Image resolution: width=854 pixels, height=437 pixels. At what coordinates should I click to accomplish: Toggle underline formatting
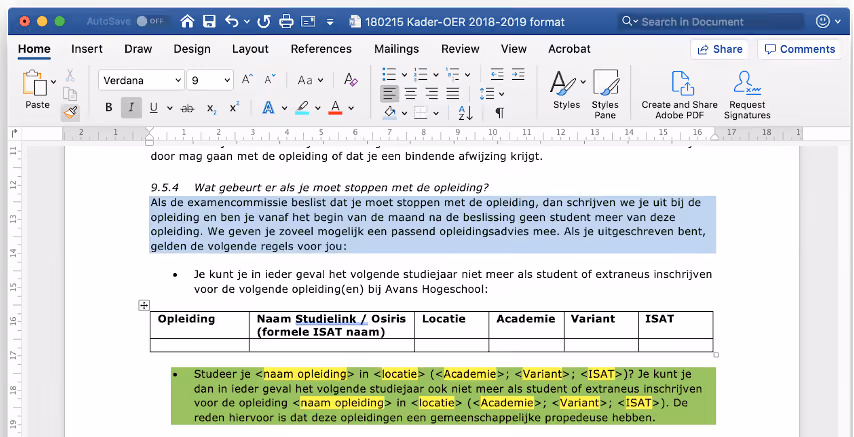154,108
